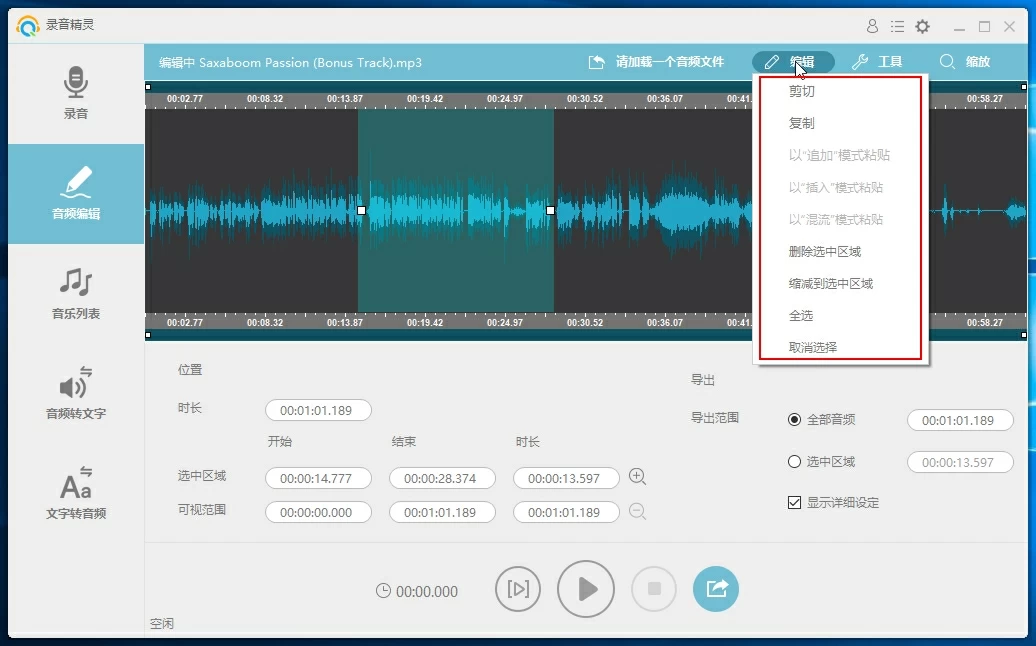The image size is (1036, 646).
Task: Switch to 音乐列表 music list
Action: pos(76,293)
